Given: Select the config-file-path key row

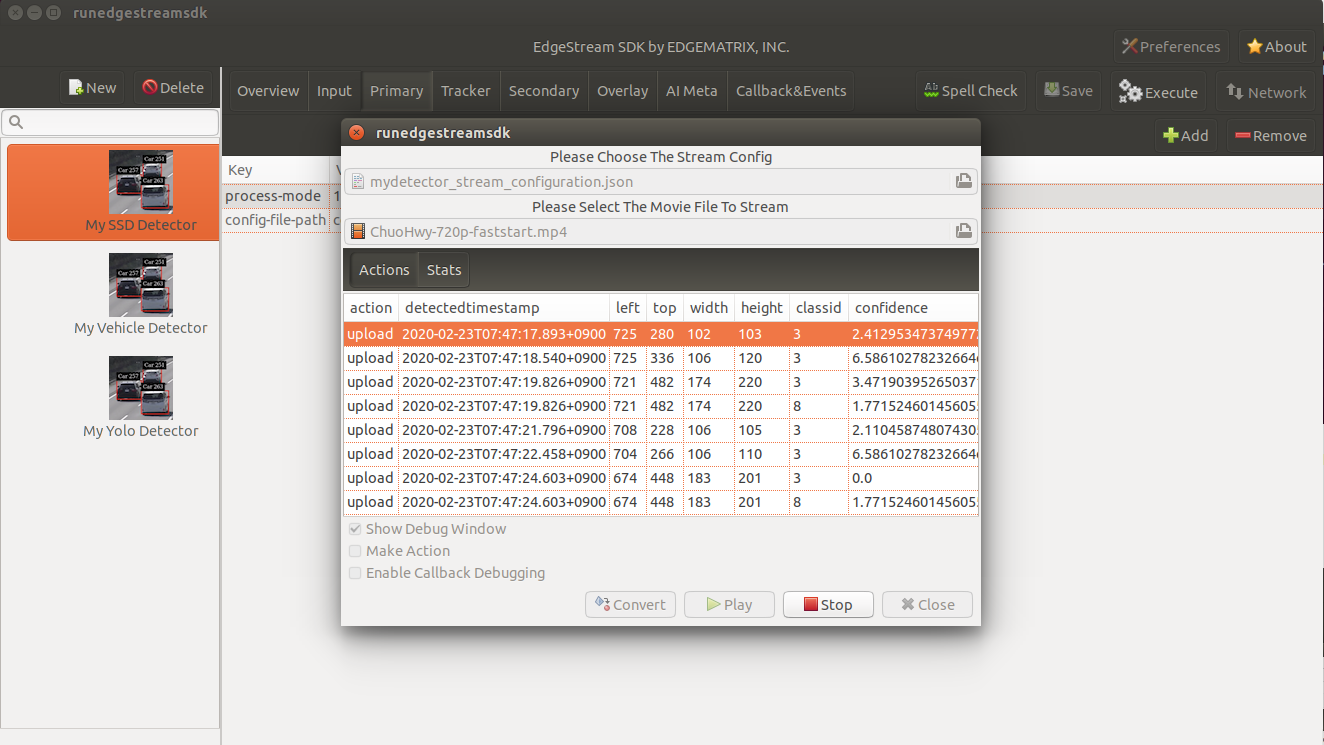Looking at the screenshot, I should tap(276, 220).
